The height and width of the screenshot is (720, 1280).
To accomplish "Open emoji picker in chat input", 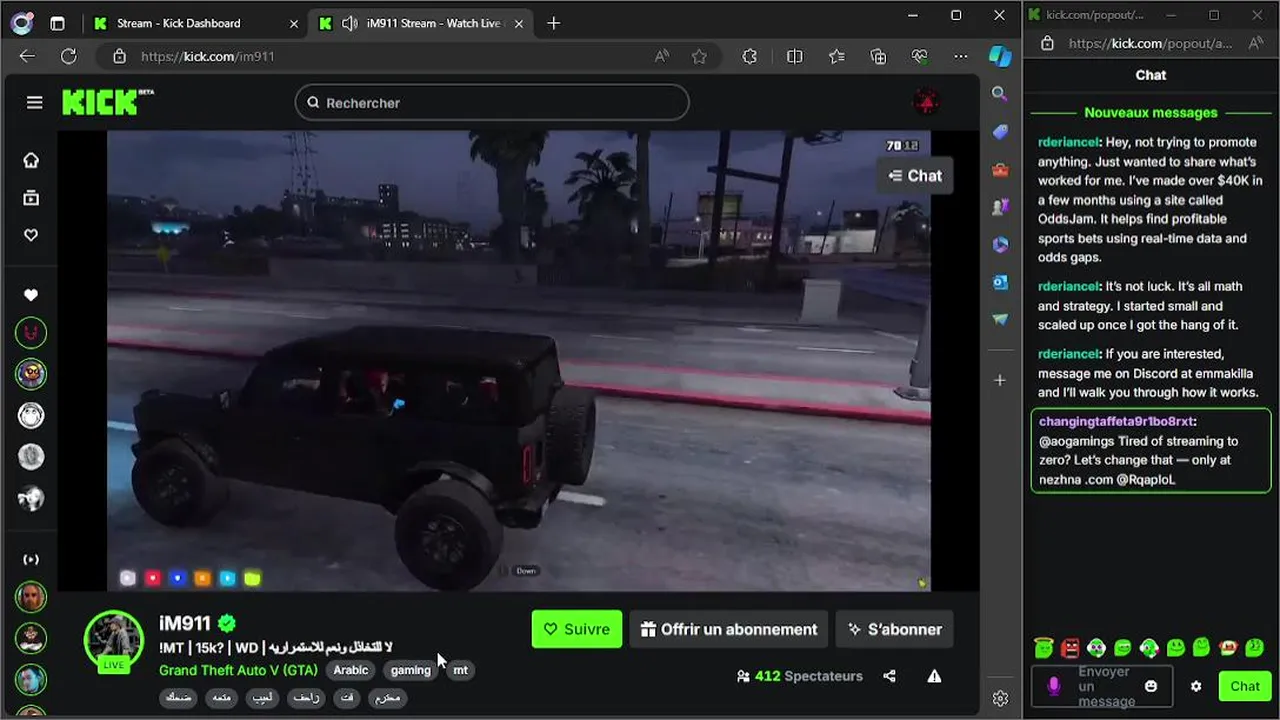I will click(1151, 686).
